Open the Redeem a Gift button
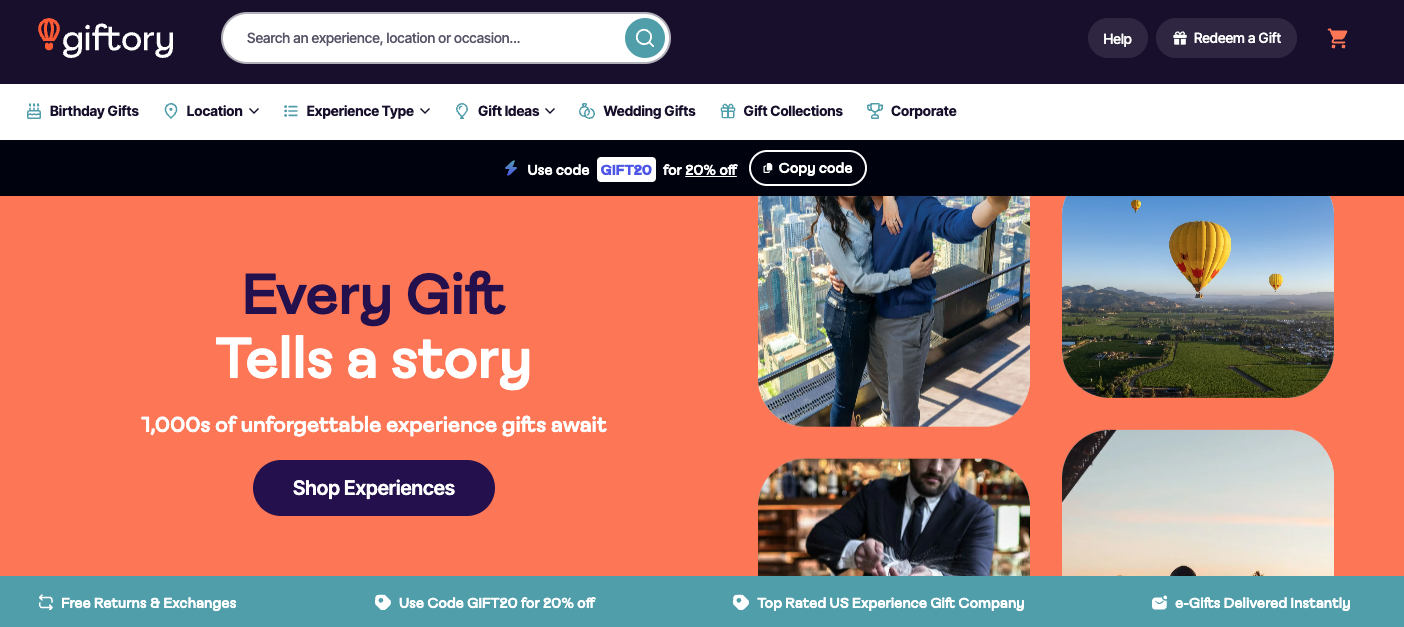This screenshot has height=627, width=1404. 1227,38
